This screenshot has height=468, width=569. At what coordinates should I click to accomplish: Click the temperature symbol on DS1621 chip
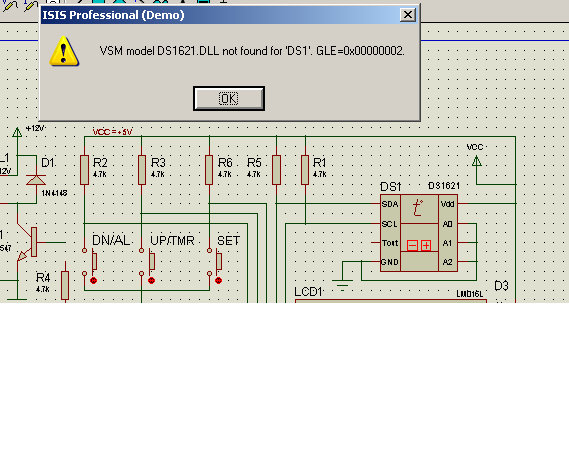click(418, 208)
